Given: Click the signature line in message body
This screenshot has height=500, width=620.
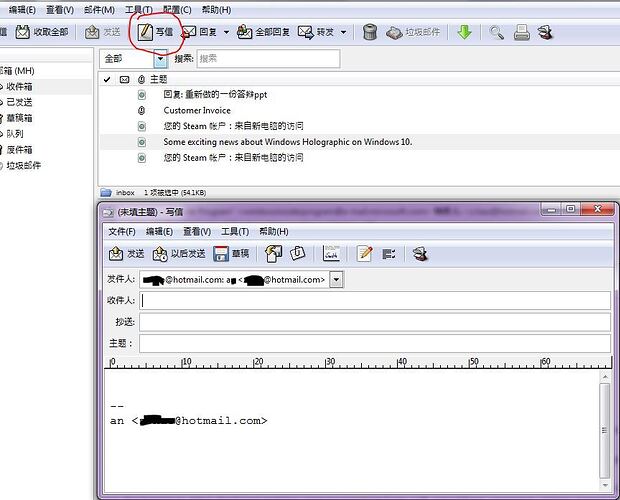Looking at the screenshot, I should pos(189,421).
